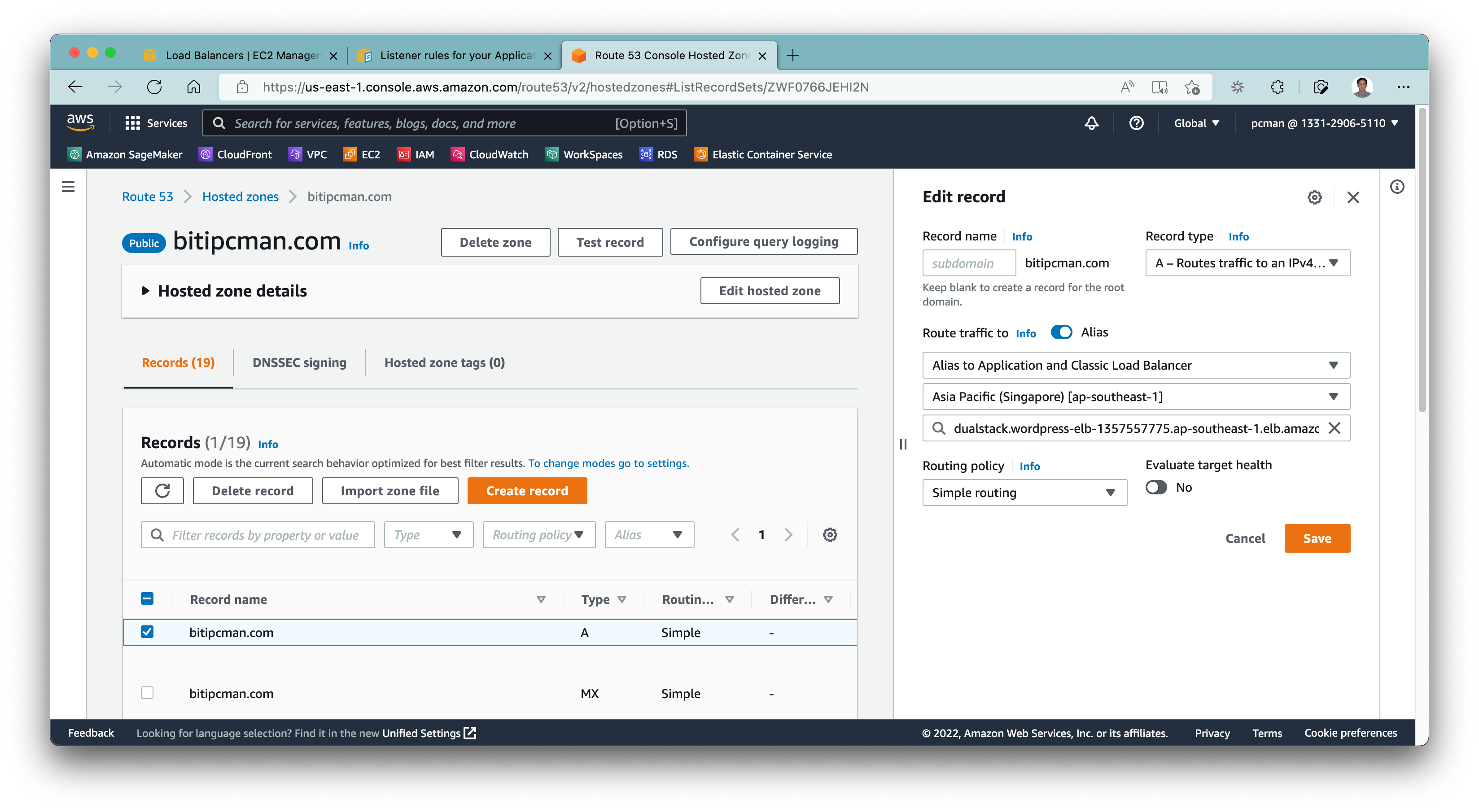Toggle the select-all records header checkbox
This screenshot has width=1479, height=812.
147,598
